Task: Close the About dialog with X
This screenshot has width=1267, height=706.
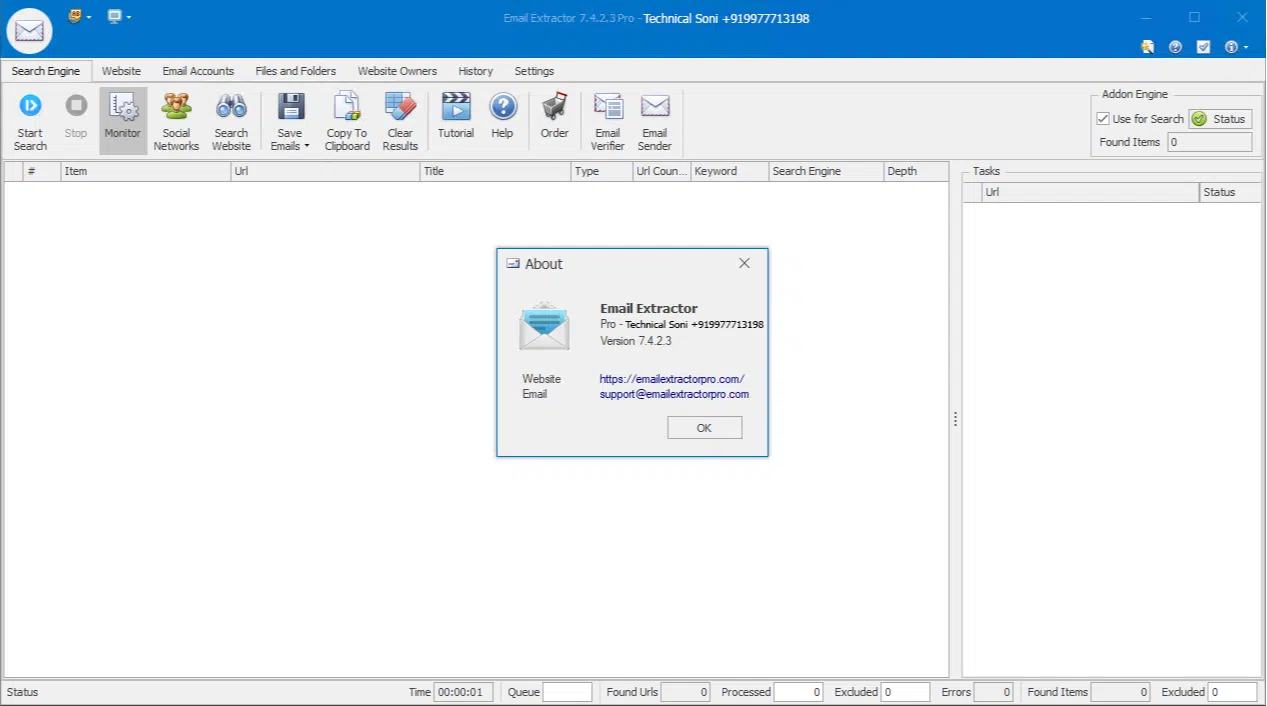Action: (744, 263)
